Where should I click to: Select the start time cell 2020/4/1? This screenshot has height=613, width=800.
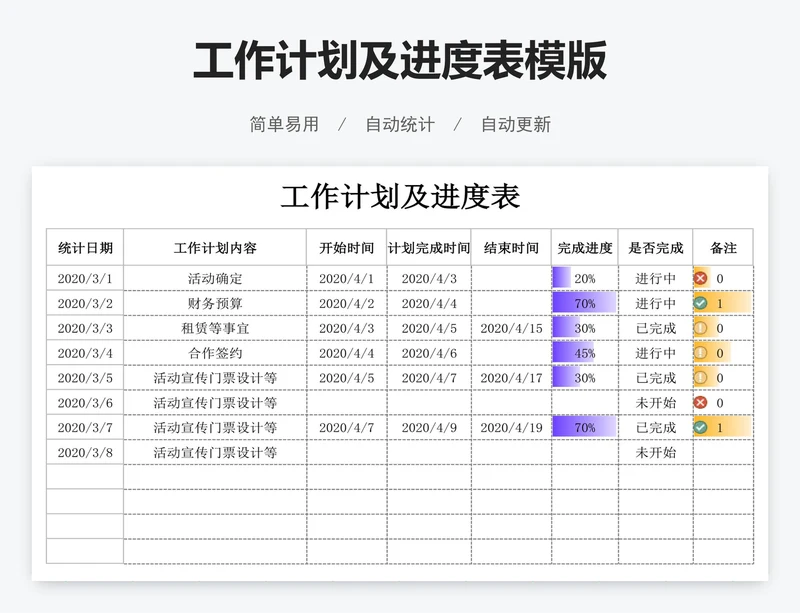point(346,278)
